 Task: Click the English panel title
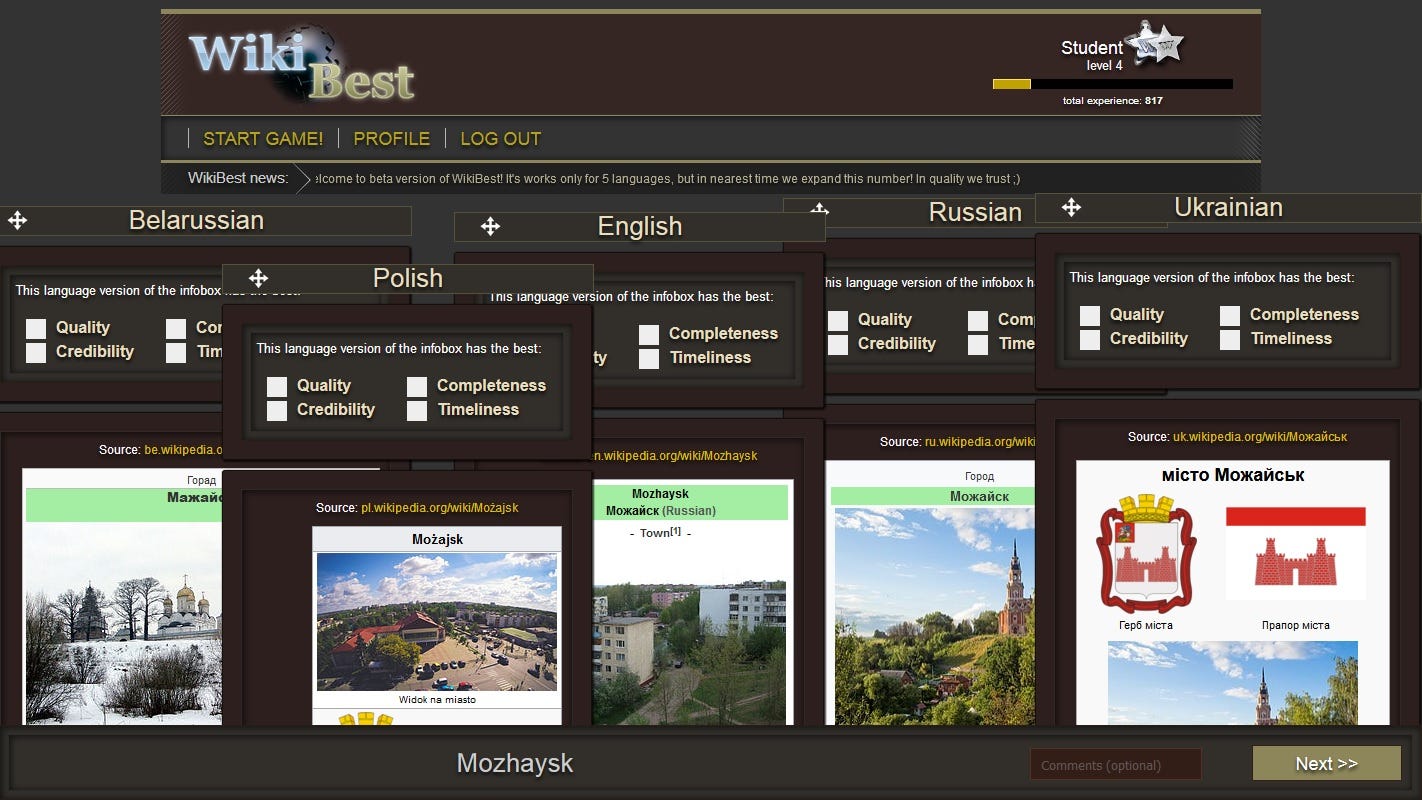(x=640, y=226)
